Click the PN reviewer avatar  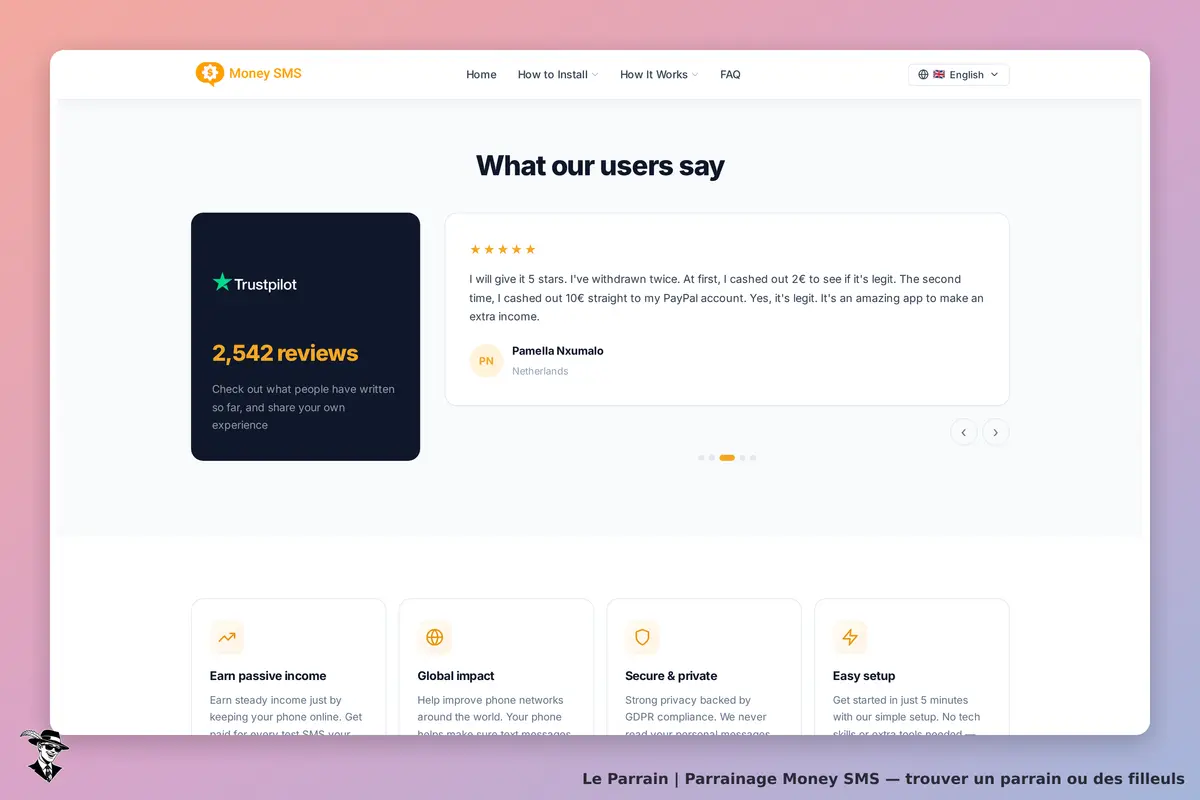[x=486, y=361]
